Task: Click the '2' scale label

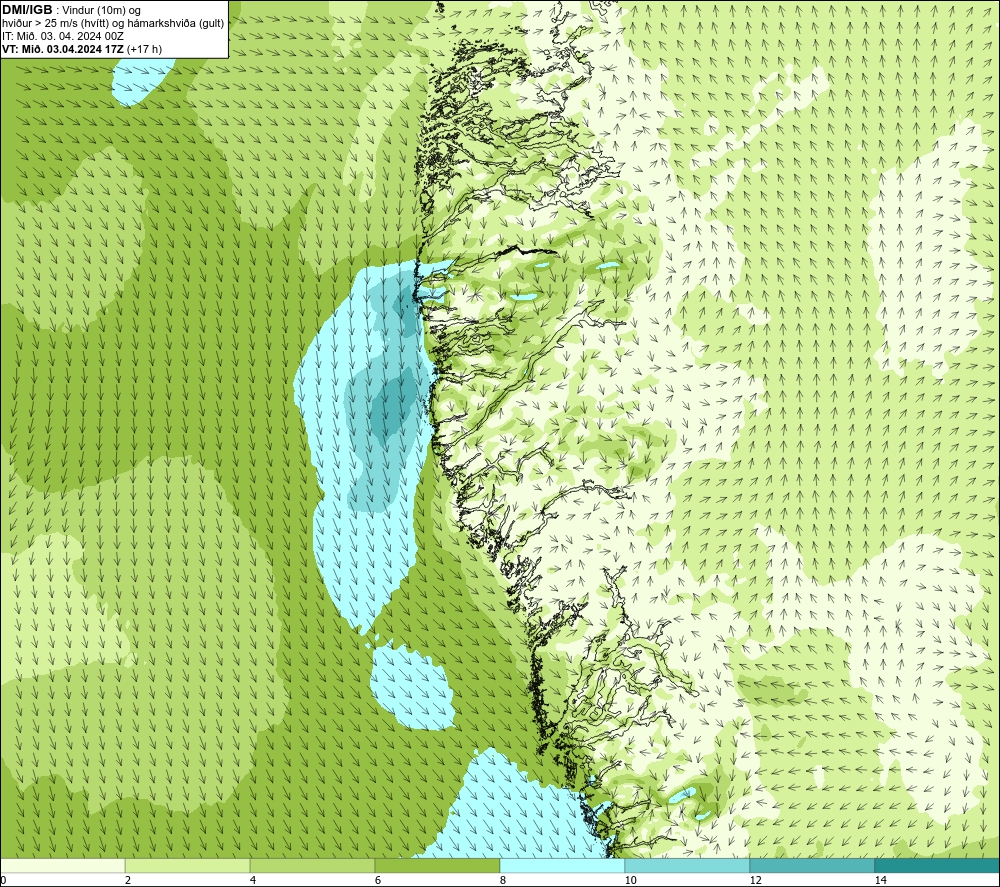Action: coord(128,880)
